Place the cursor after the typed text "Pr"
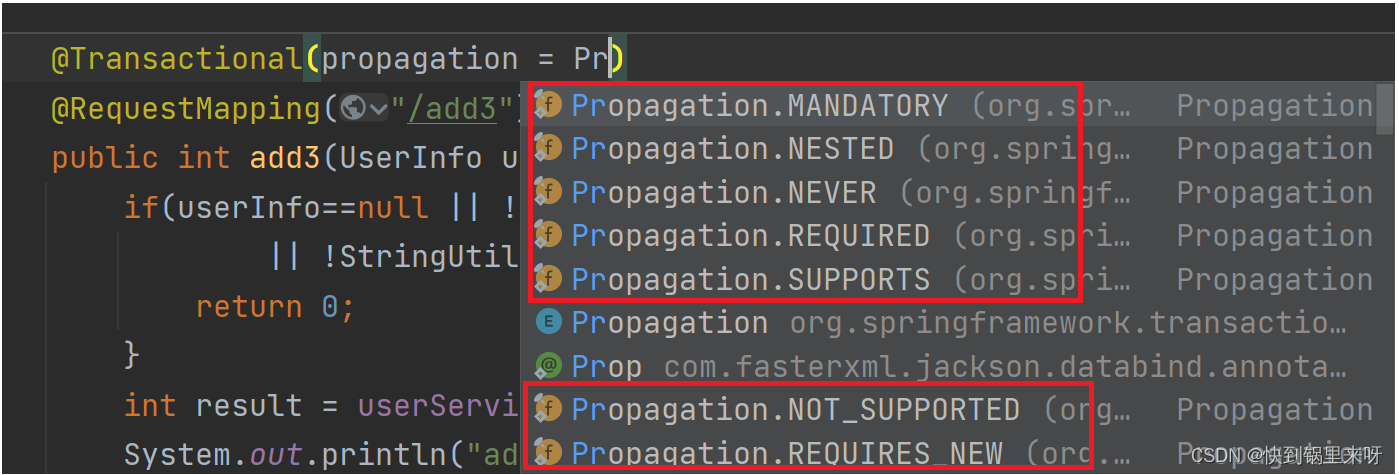This screenshot has width=1399, height=475. tap(609, 59)
